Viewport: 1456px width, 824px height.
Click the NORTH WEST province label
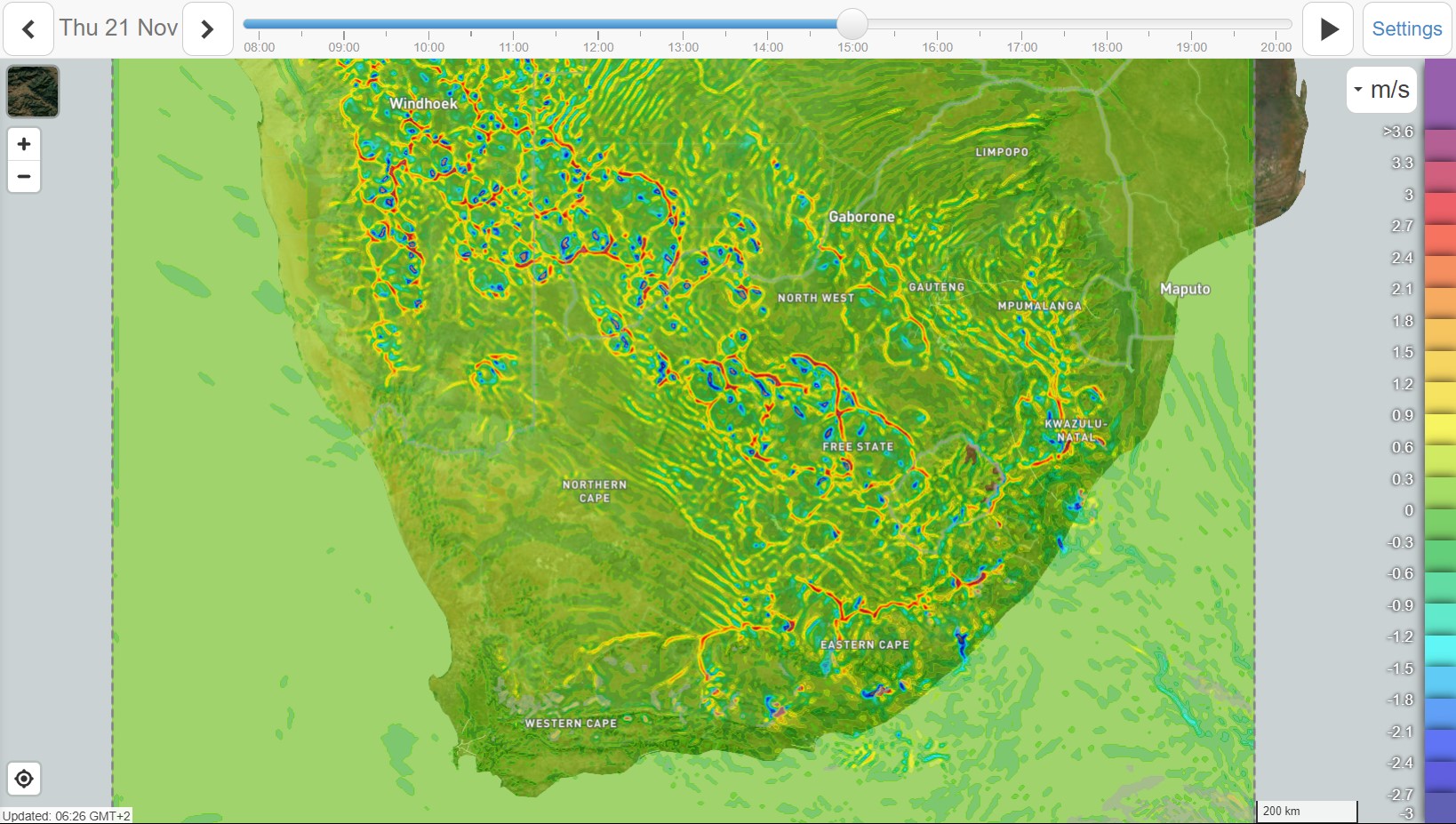(x=816, y=298)
